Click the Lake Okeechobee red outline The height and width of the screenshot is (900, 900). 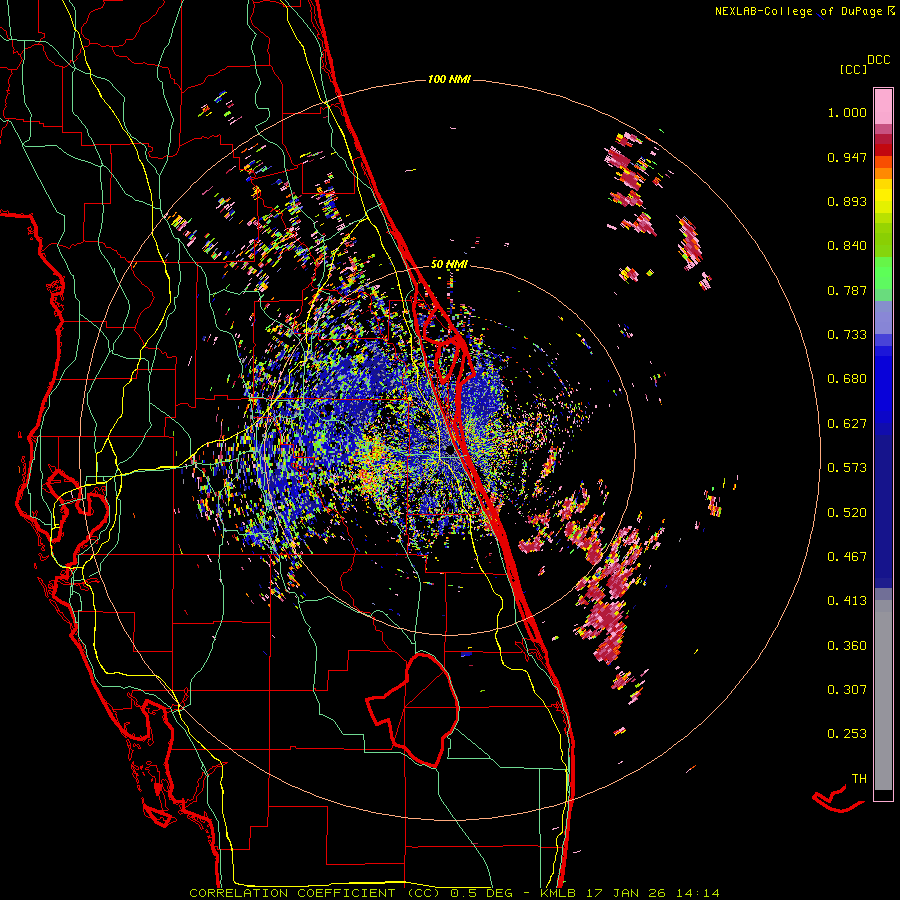click(414, 709)
